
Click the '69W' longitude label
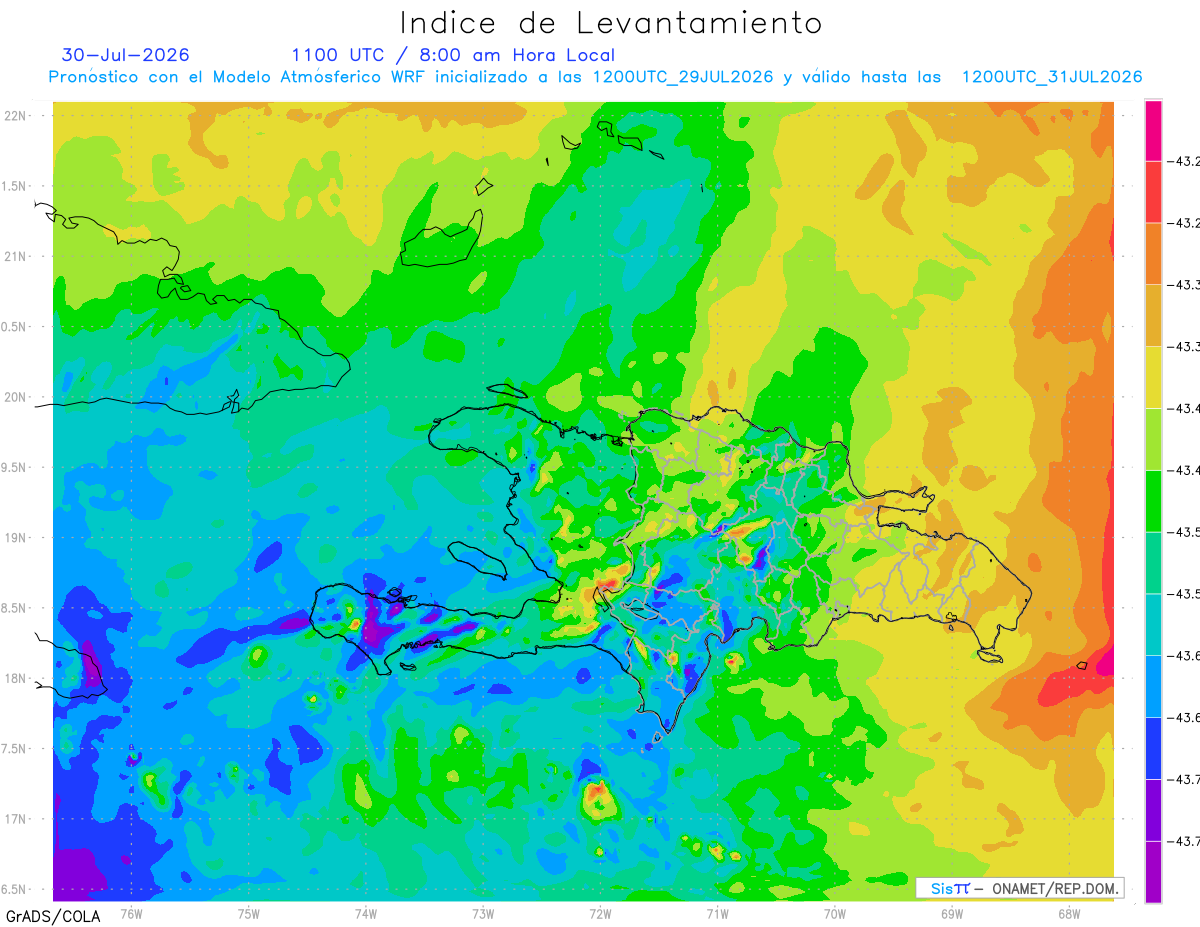click(952, 913)
